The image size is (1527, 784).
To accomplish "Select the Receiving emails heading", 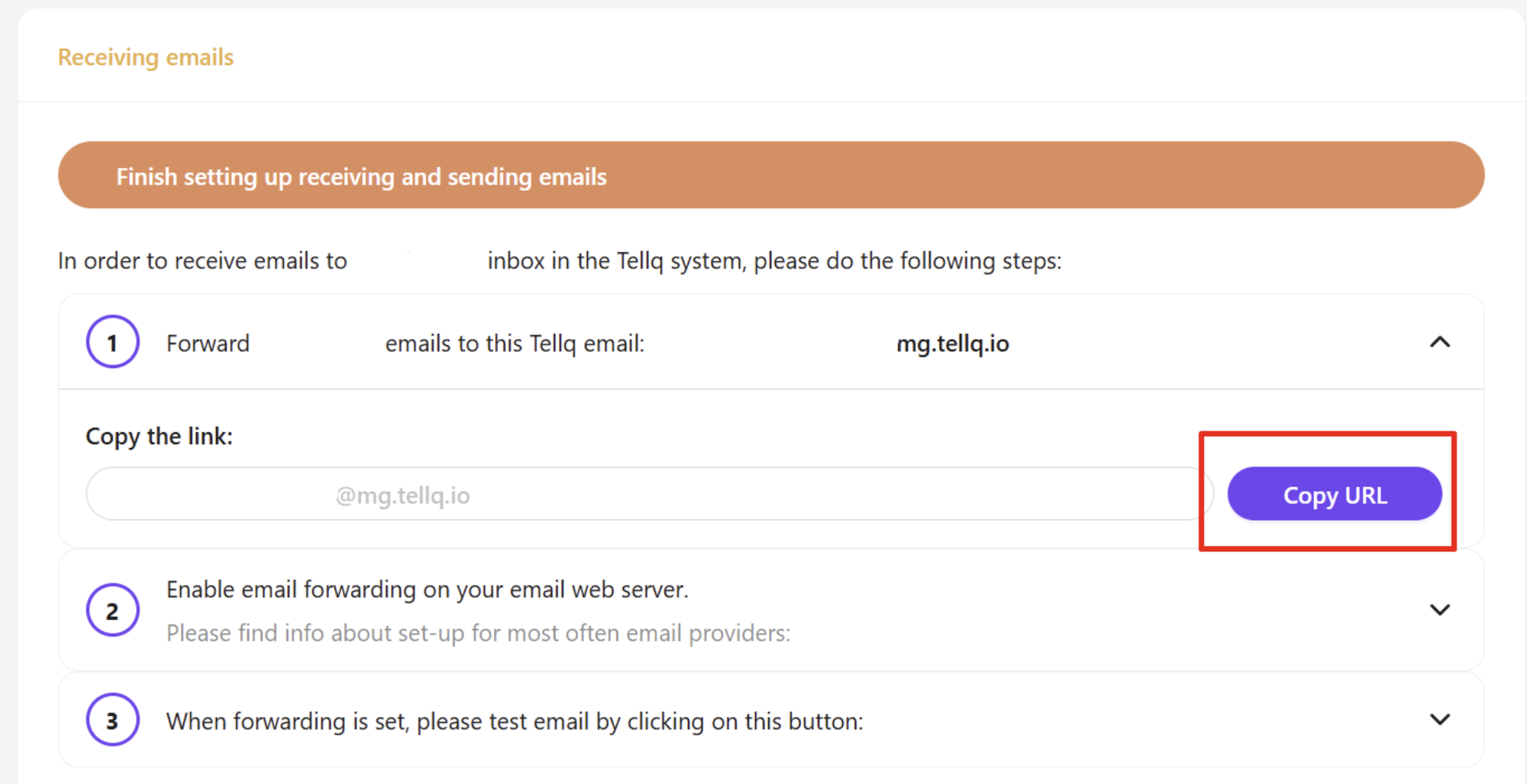I will [x=146, y=57].
